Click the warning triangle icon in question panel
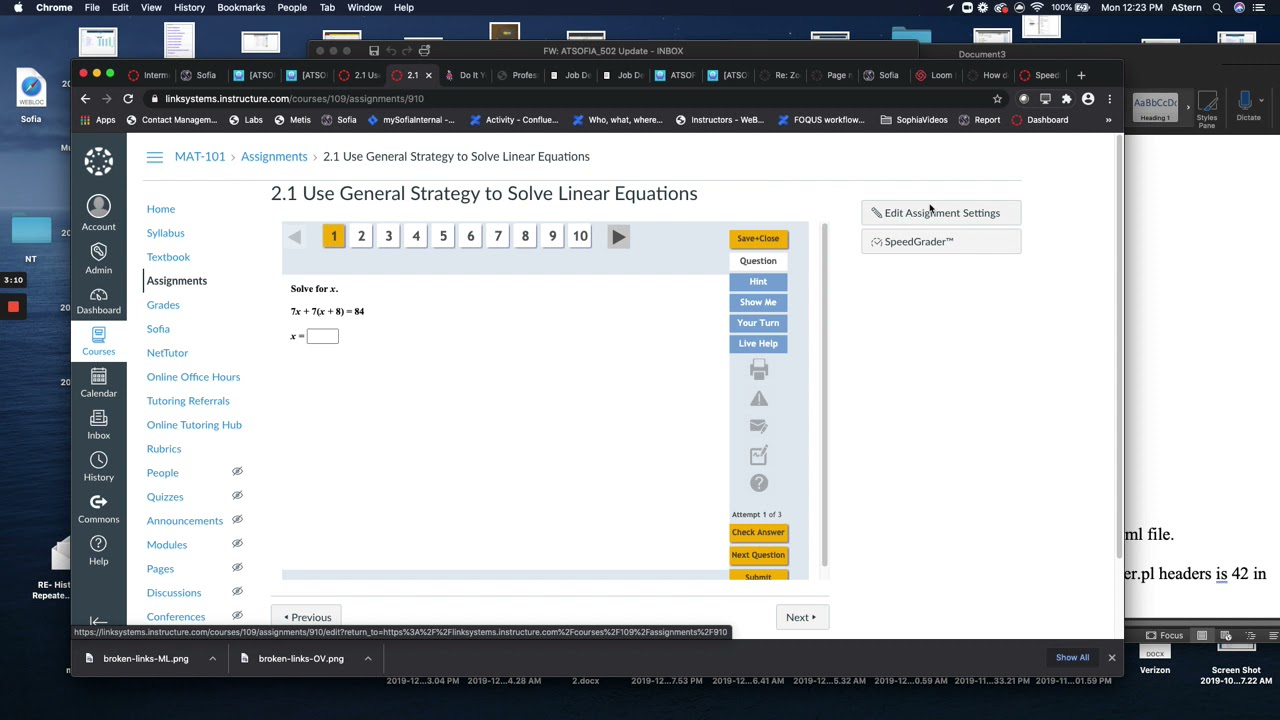Viewport: 1280px width, 720px height. coord(759,399)
